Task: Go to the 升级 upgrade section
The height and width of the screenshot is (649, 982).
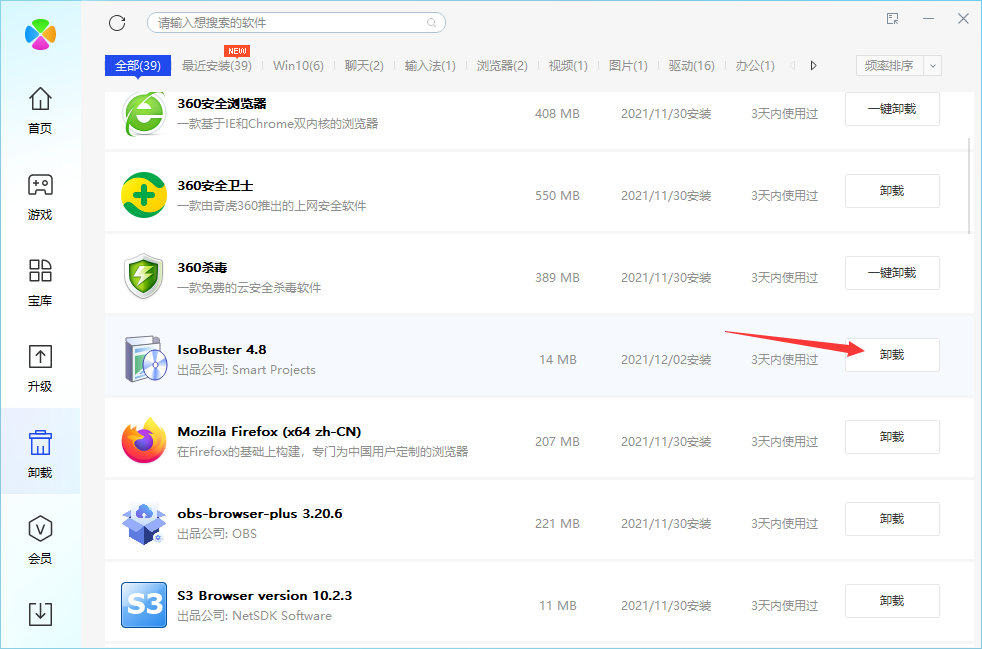Action: [x=40, y=368]
